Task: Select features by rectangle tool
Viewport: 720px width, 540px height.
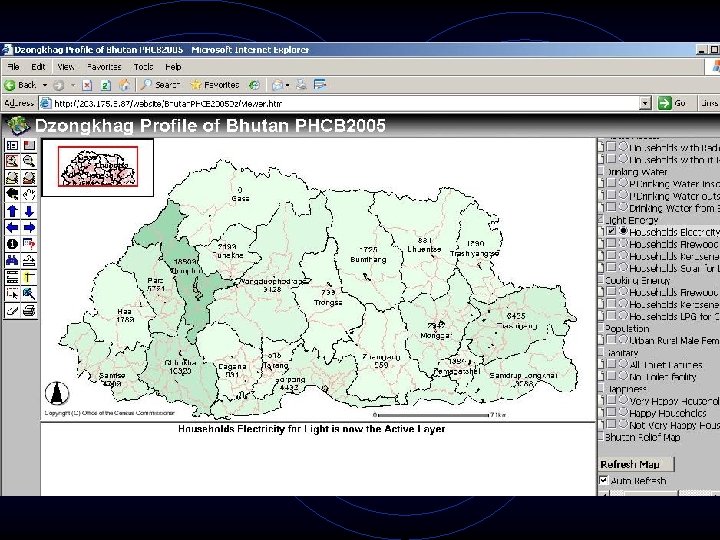Action: (x=12, y=294)
